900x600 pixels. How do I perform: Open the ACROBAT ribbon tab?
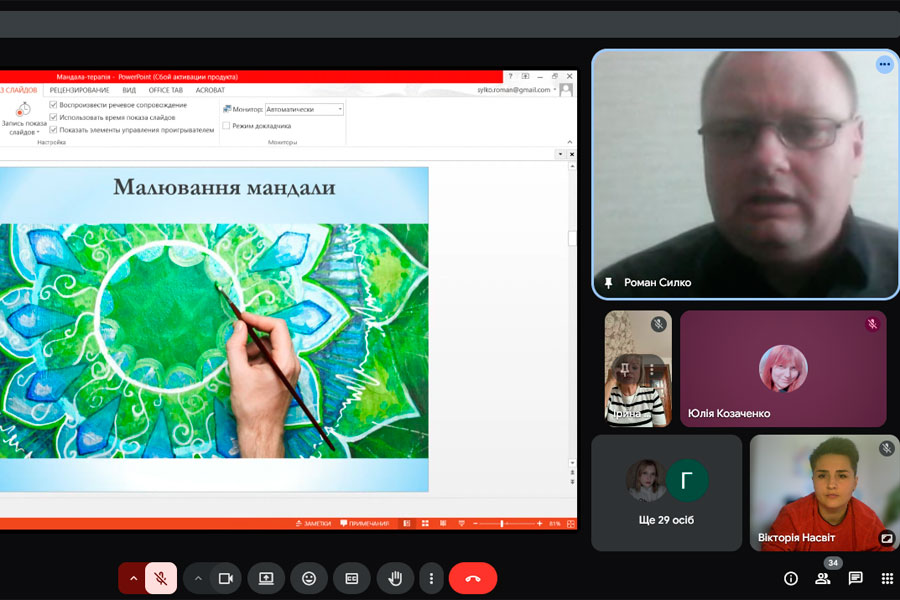210,90
